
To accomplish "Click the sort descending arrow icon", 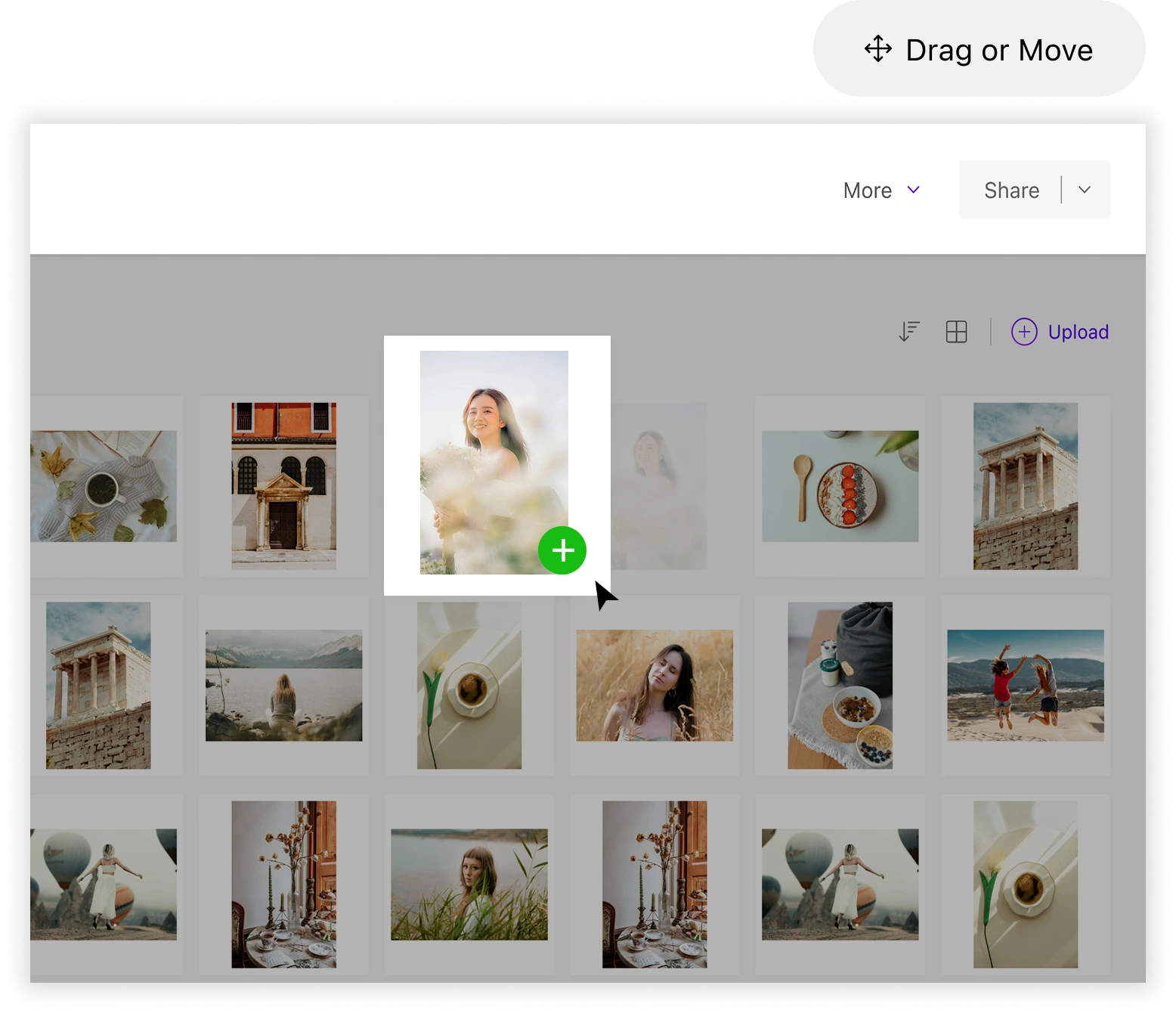I will point(909,332).
